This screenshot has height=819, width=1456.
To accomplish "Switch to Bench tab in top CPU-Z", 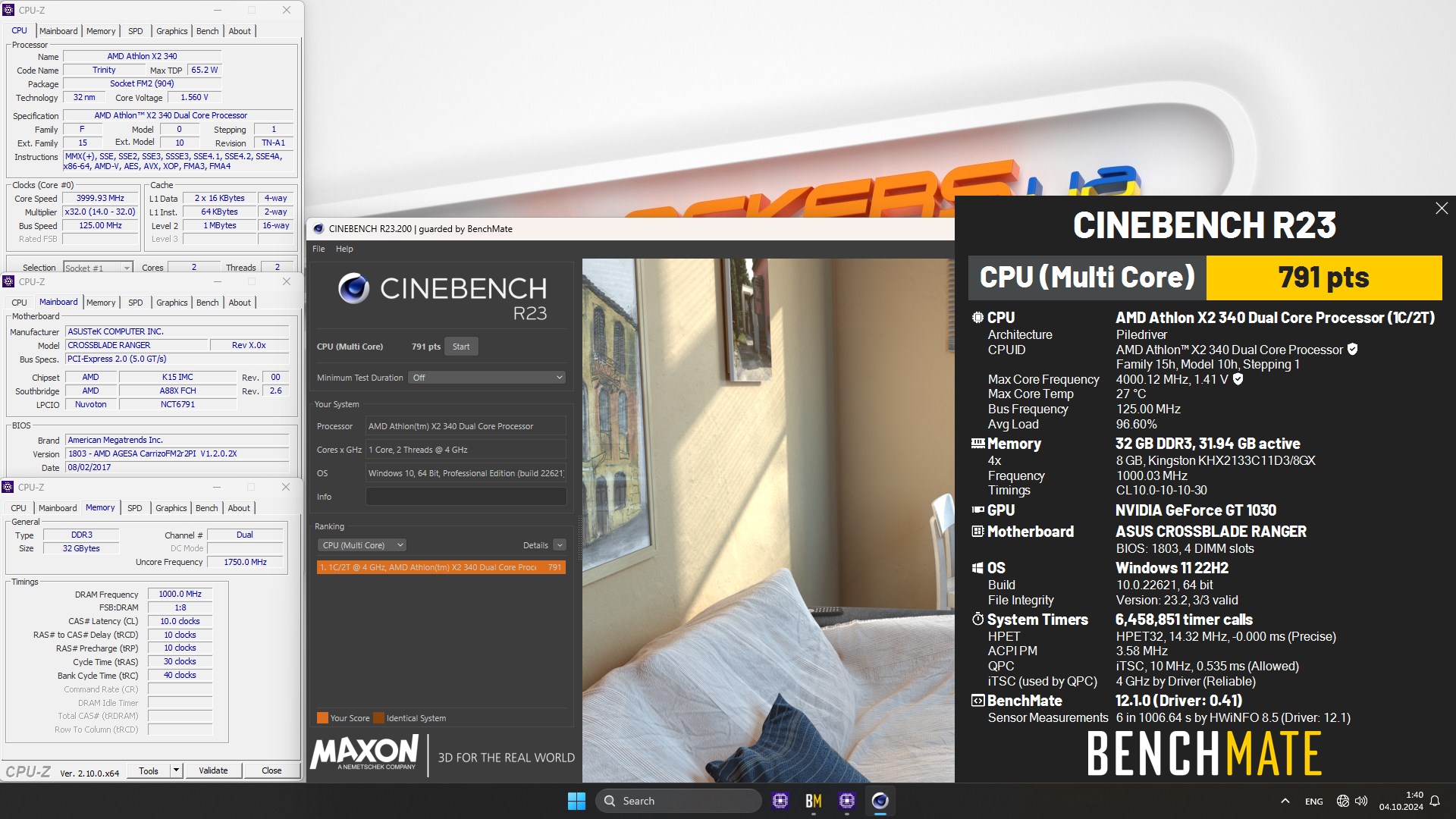I will [x=207, y=31].
